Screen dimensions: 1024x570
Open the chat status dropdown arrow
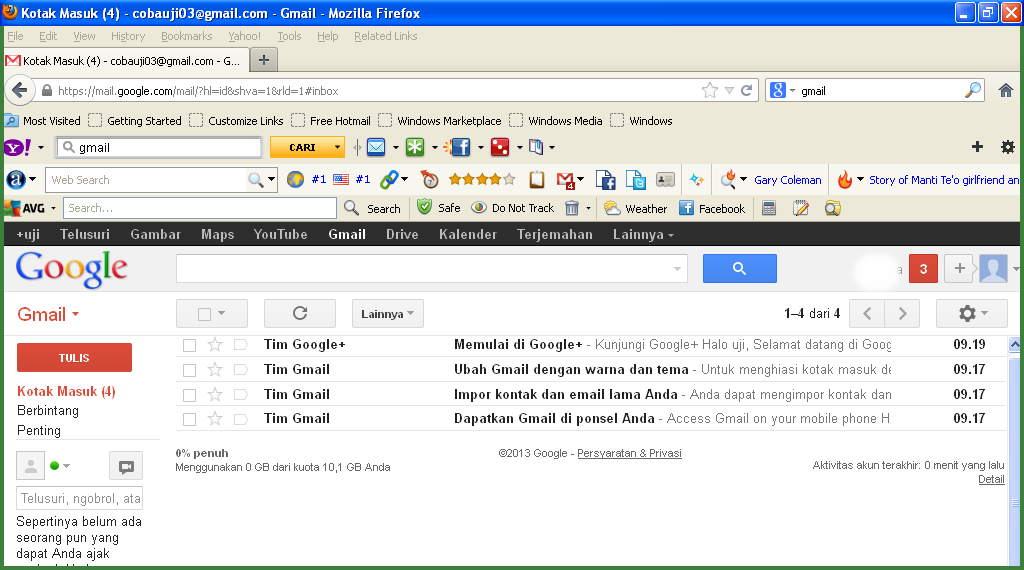(67, 466)
